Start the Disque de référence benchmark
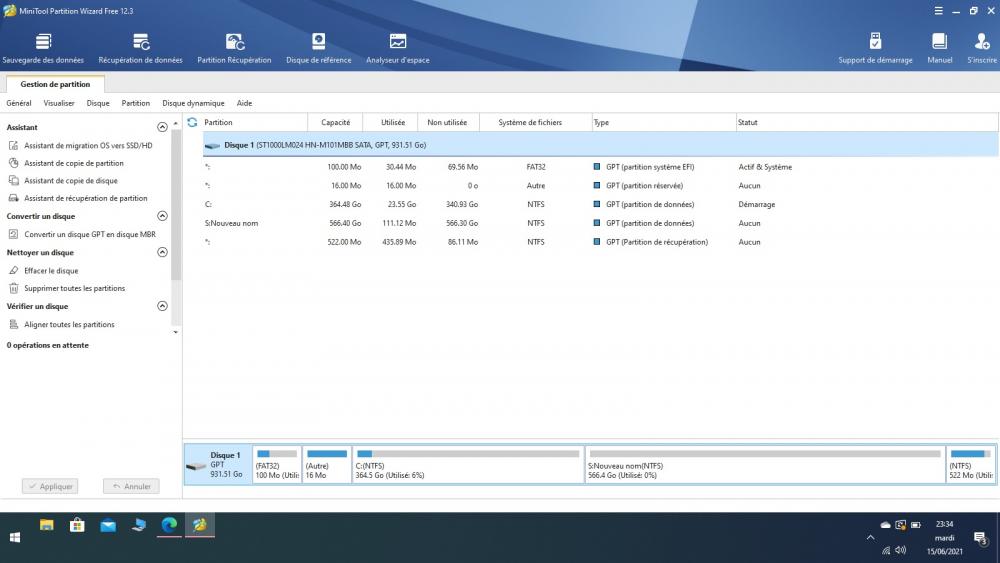The height and width of the screenshot is (563, 1000). coord(318,48)
